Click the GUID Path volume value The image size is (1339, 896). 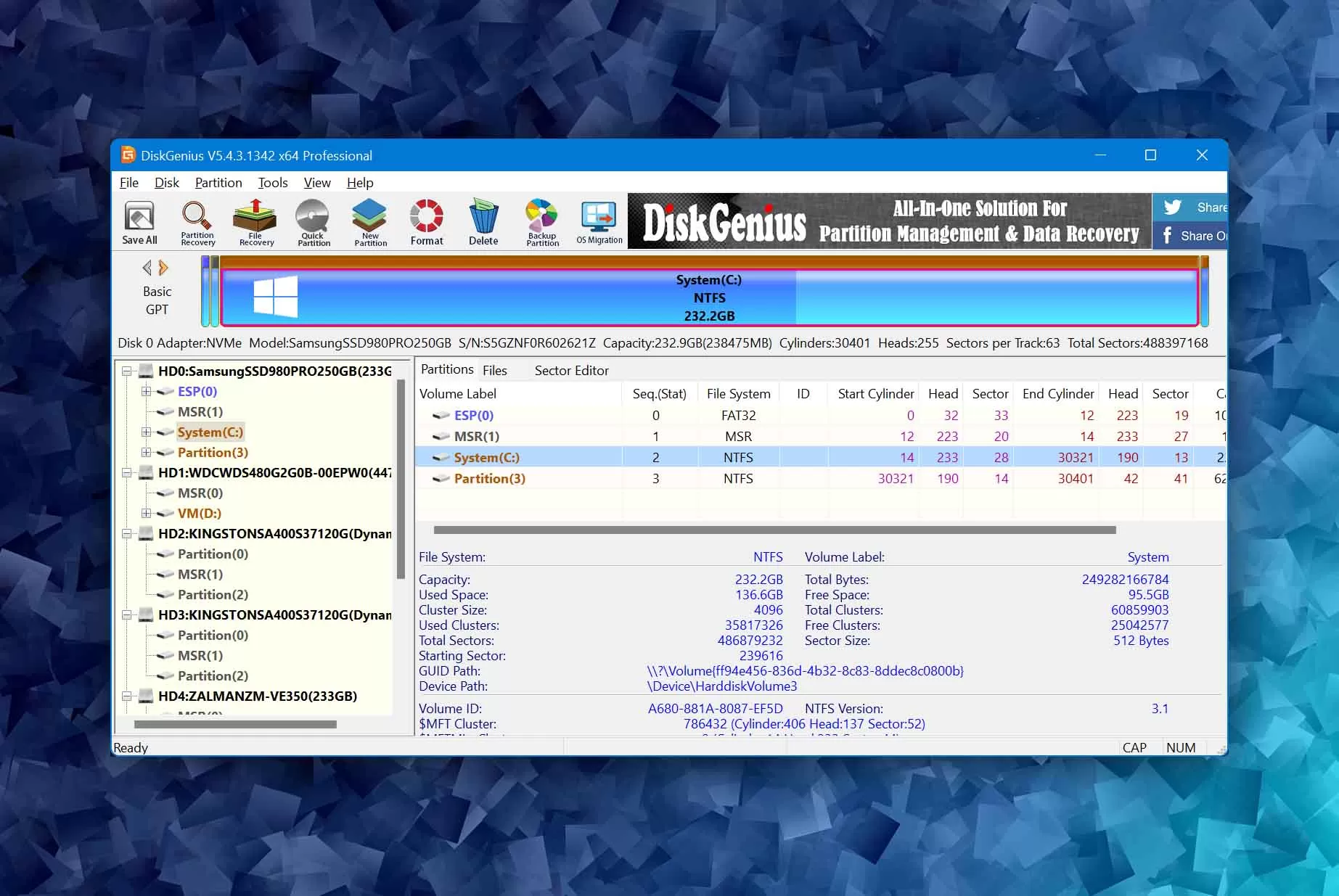point(805,671)
